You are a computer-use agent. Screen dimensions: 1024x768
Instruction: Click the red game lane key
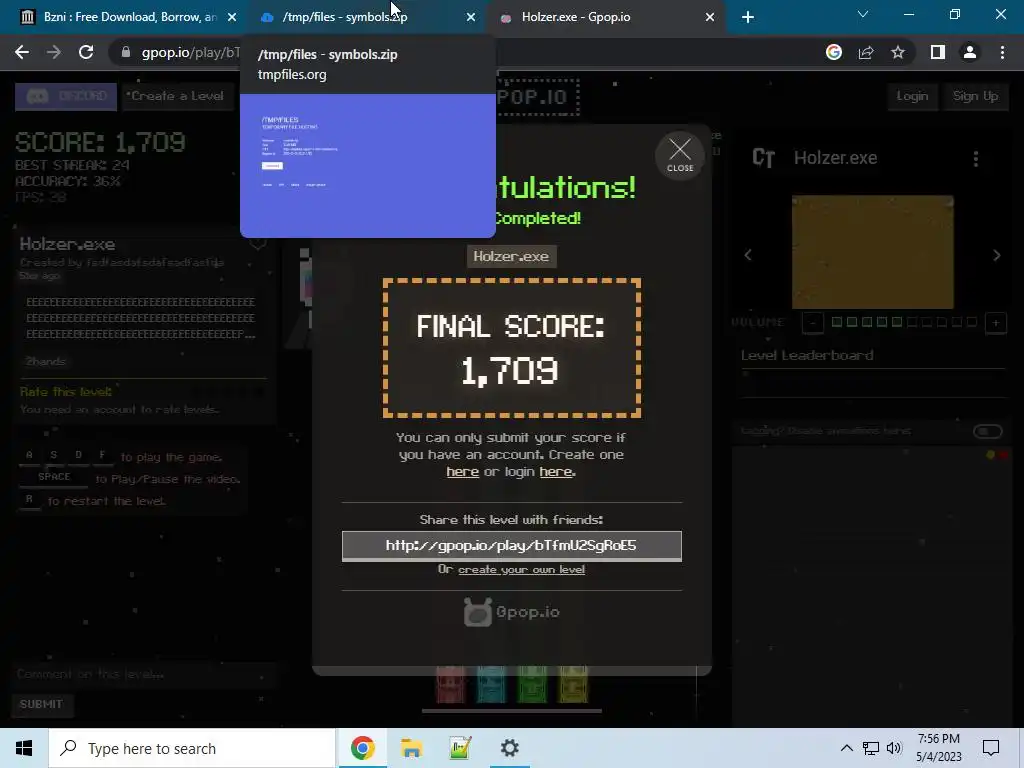coord(451,684)
